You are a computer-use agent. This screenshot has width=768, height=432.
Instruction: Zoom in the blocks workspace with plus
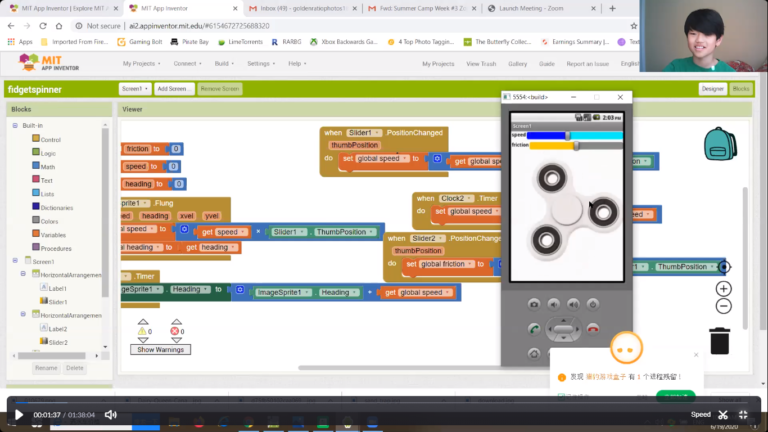point(723,288)
